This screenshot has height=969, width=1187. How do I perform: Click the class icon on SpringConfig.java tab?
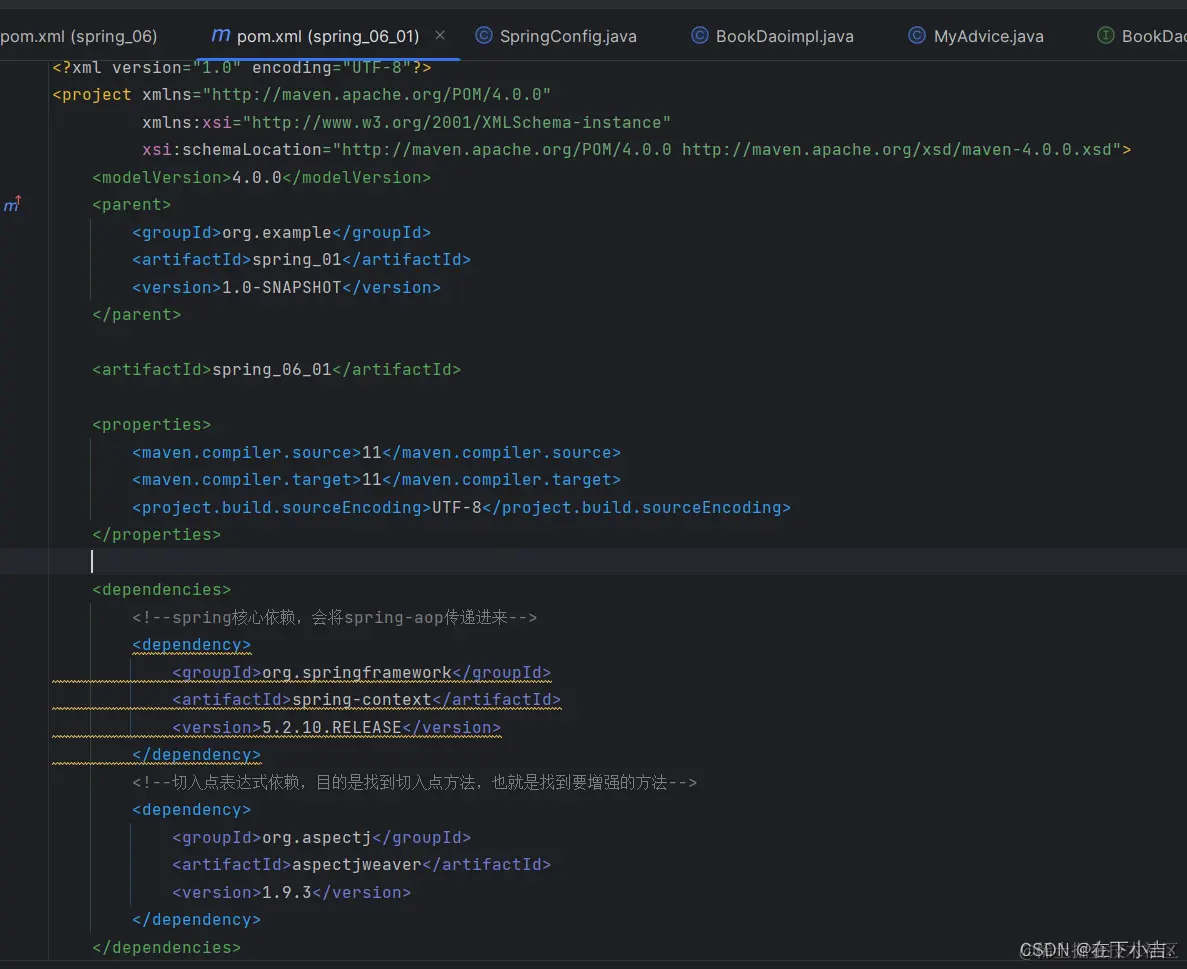point(484,36)
